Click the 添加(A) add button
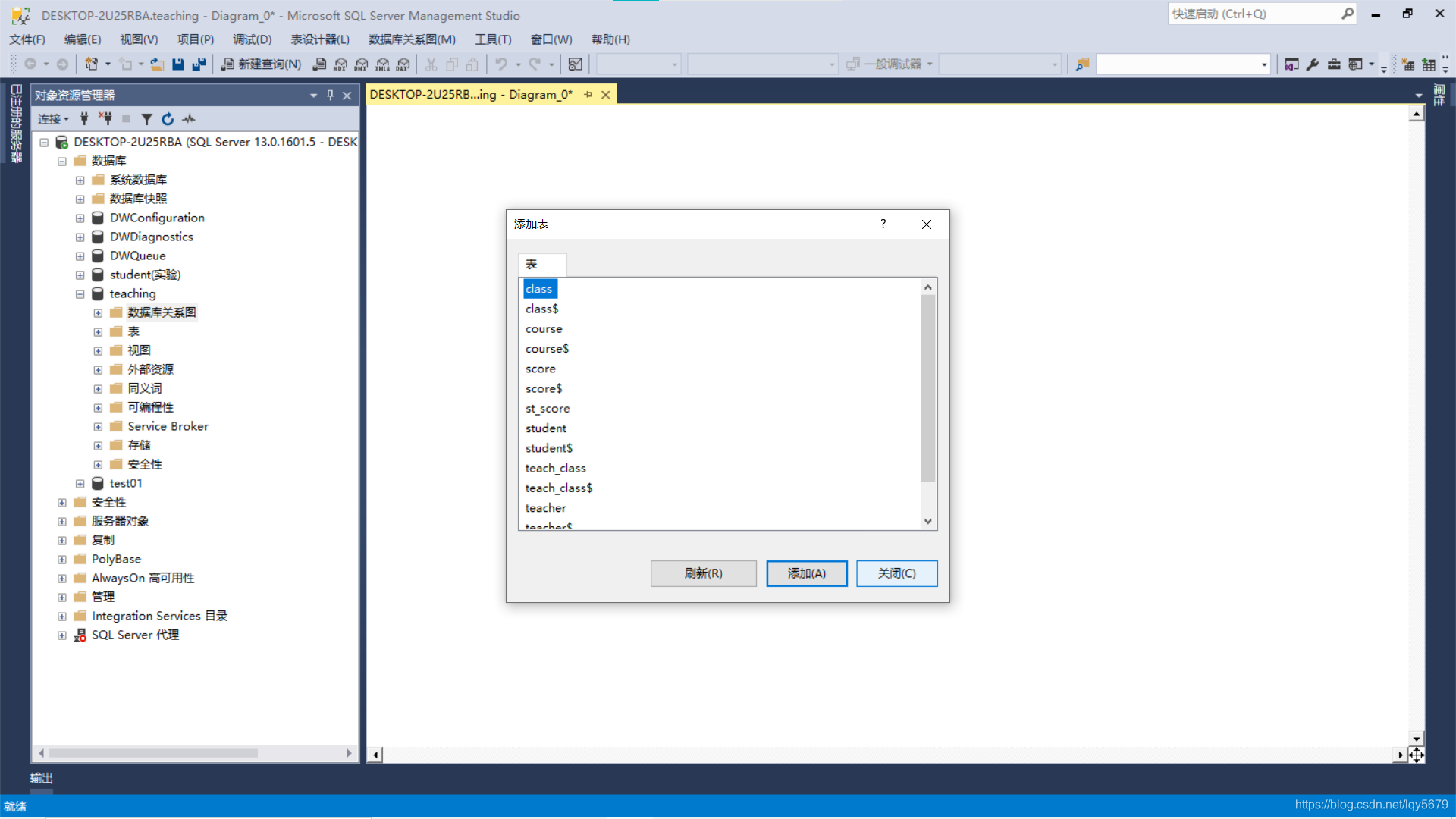This screenshot has width=1456, height=819. (x=807, y=573)
